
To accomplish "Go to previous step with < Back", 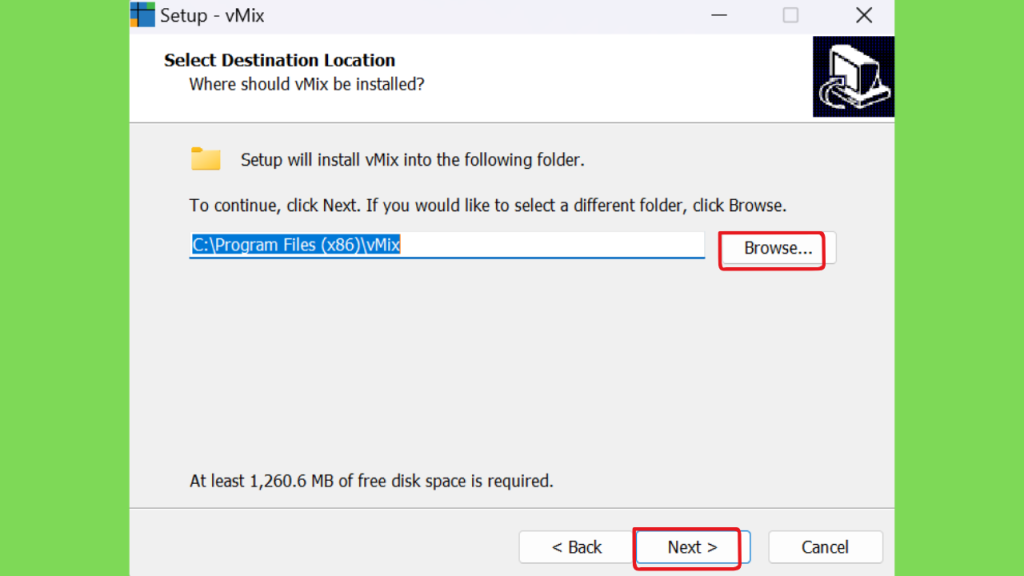I will (576, 547).
